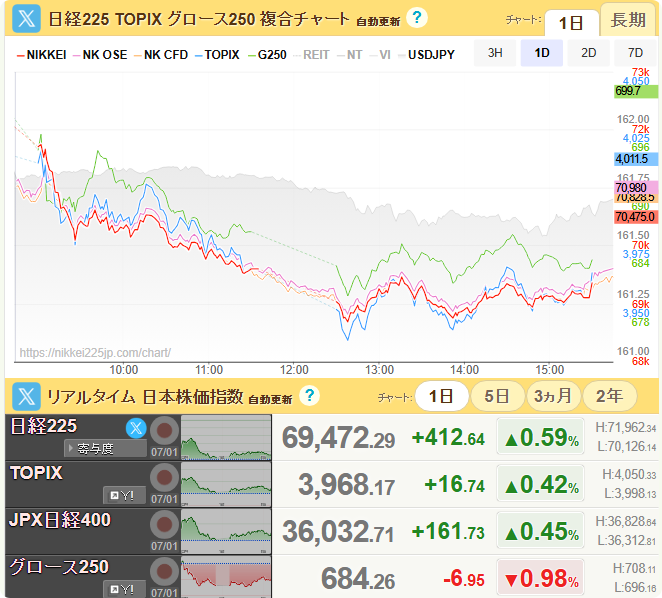Open the グロース250 mini chart thumbnail
662x598 pixels.
(226, 577)
